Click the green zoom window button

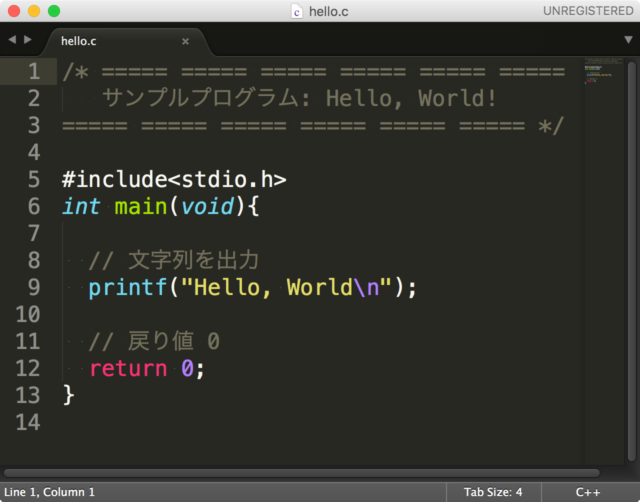[x=54, y=11]
